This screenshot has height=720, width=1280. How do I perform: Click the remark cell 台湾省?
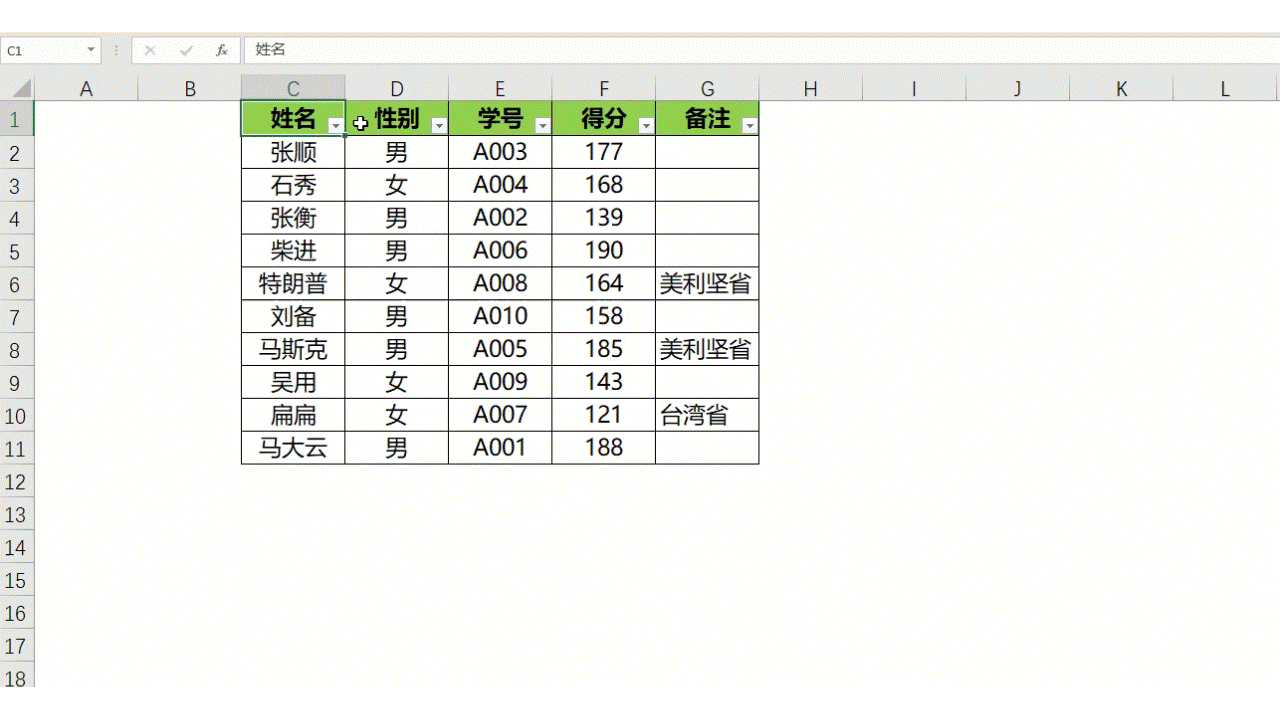[707, 415]
